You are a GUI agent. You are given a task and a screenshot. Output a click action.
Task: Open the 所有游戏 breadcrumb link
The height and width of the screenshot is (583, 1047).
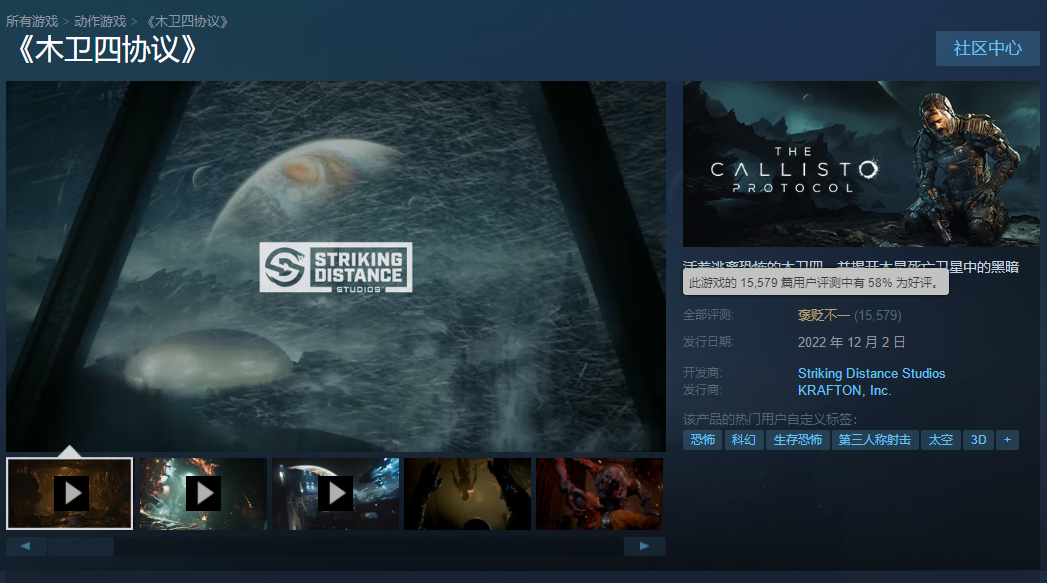click(32, 21)
